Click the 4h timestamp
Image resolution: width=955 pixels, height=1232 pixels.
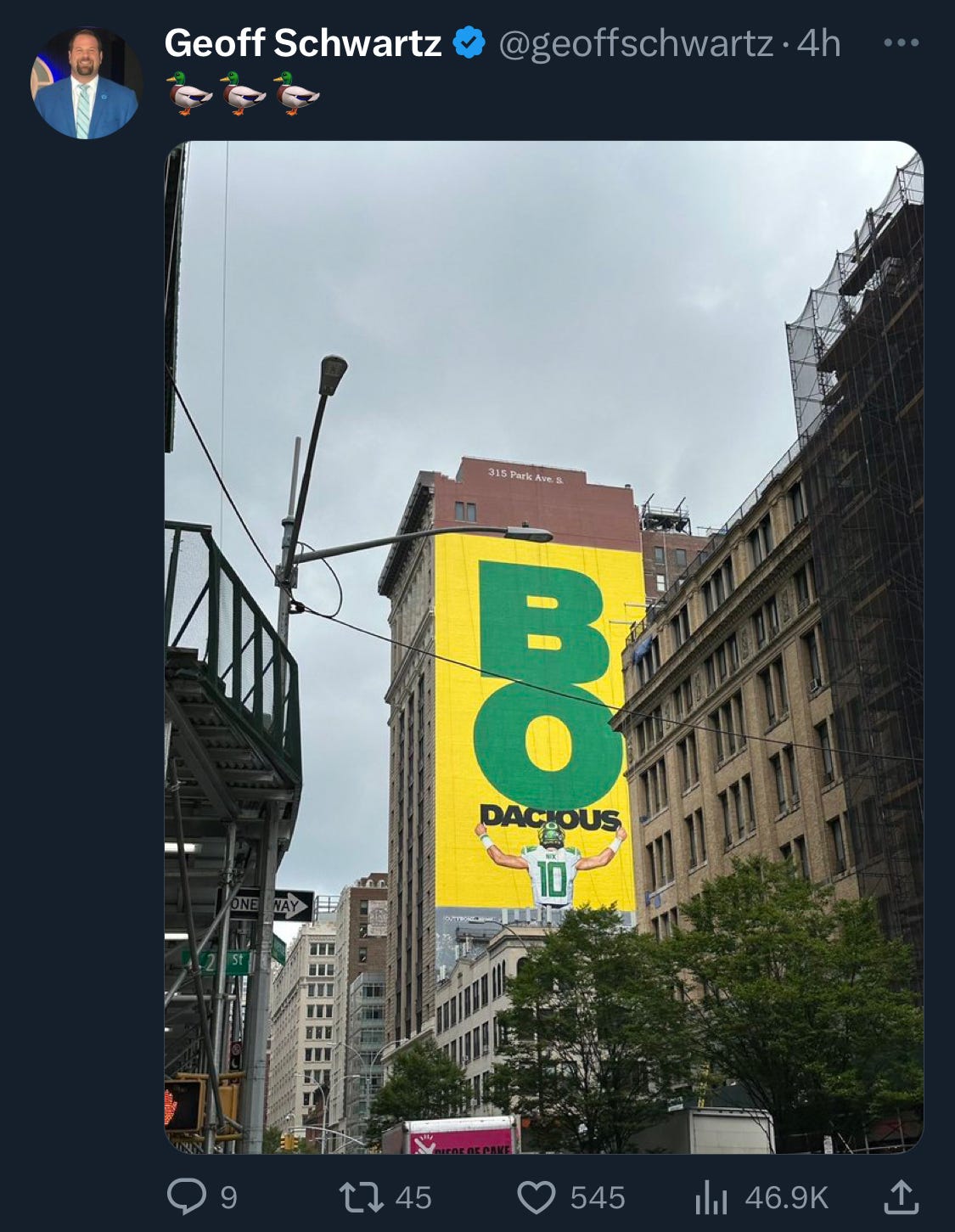click(818, 42)
